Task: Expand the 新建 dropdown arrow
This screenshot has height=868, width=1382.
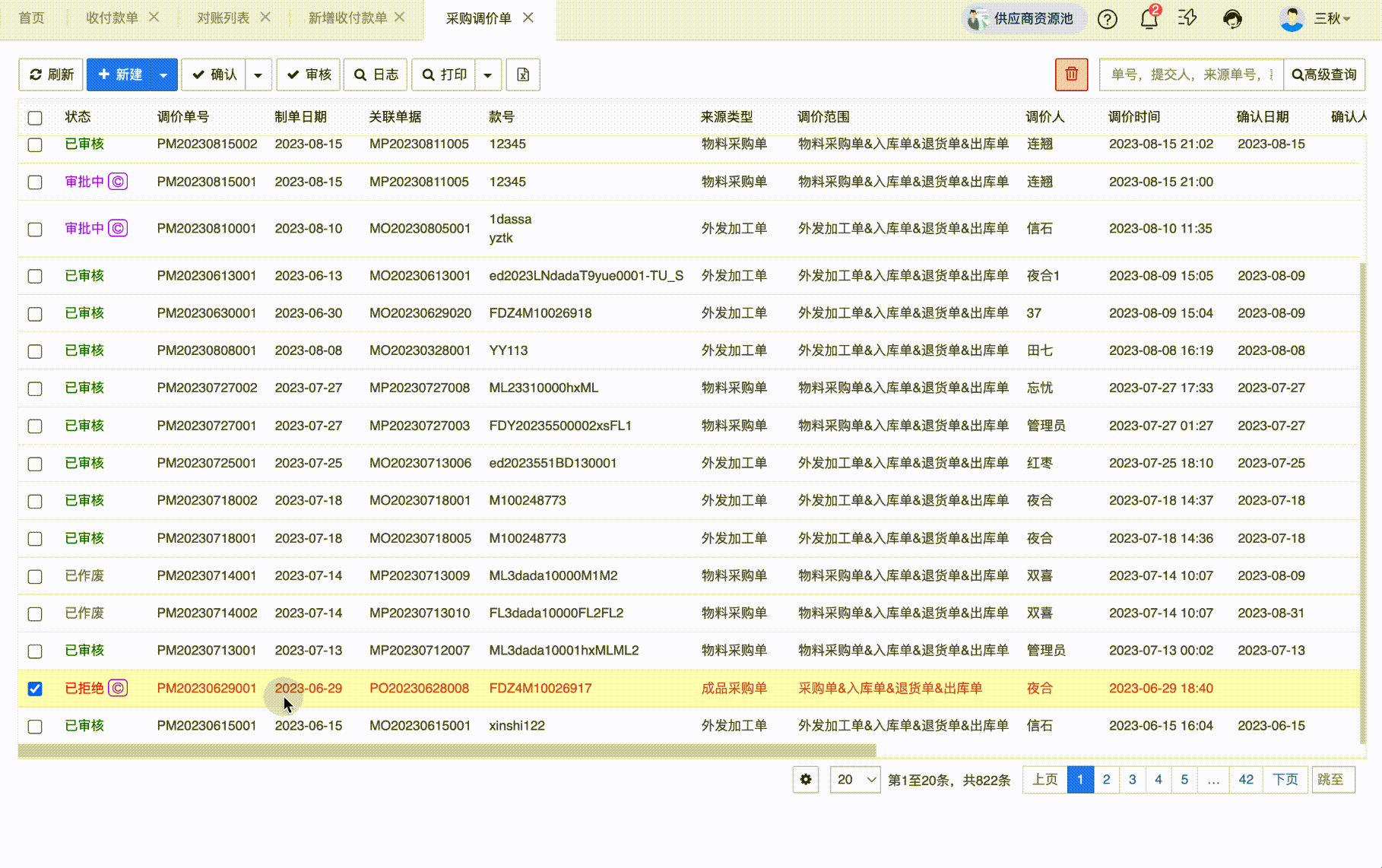Action: (x=163, y=74)
